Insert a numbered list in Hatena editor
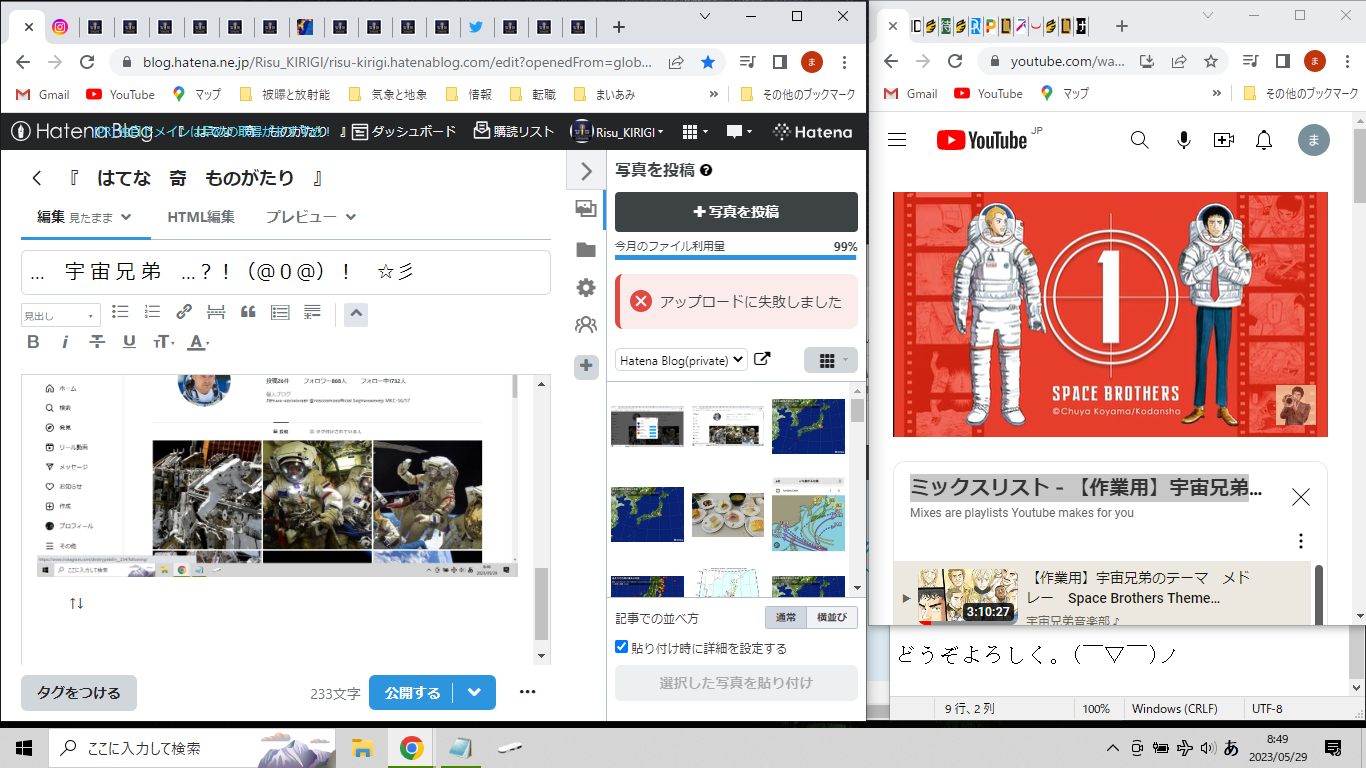1366x768 pixels. [152, 312]
